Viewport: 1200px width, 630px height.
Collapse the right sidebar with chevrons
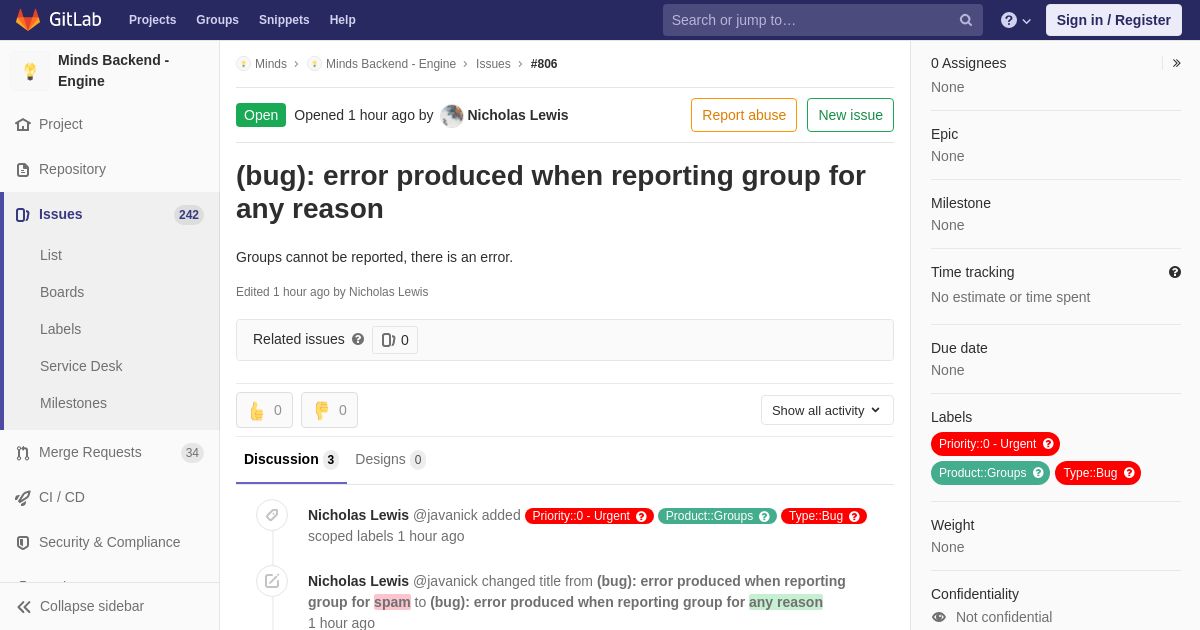pyautogui.click(x=1176, y=63)
